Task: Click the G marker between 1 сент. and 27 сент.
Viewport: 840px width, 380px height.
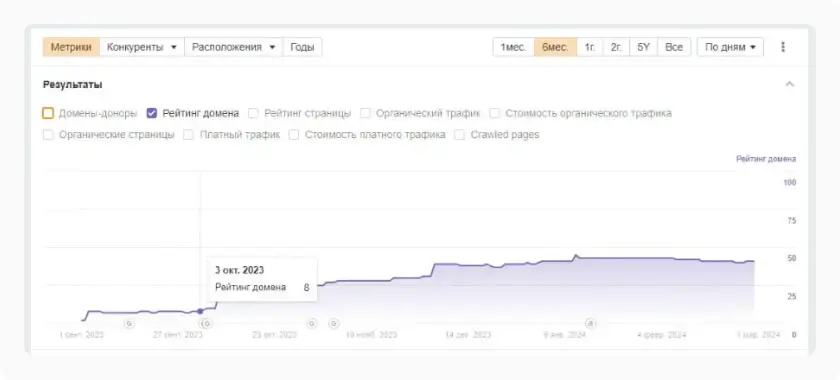Action: 129,323
